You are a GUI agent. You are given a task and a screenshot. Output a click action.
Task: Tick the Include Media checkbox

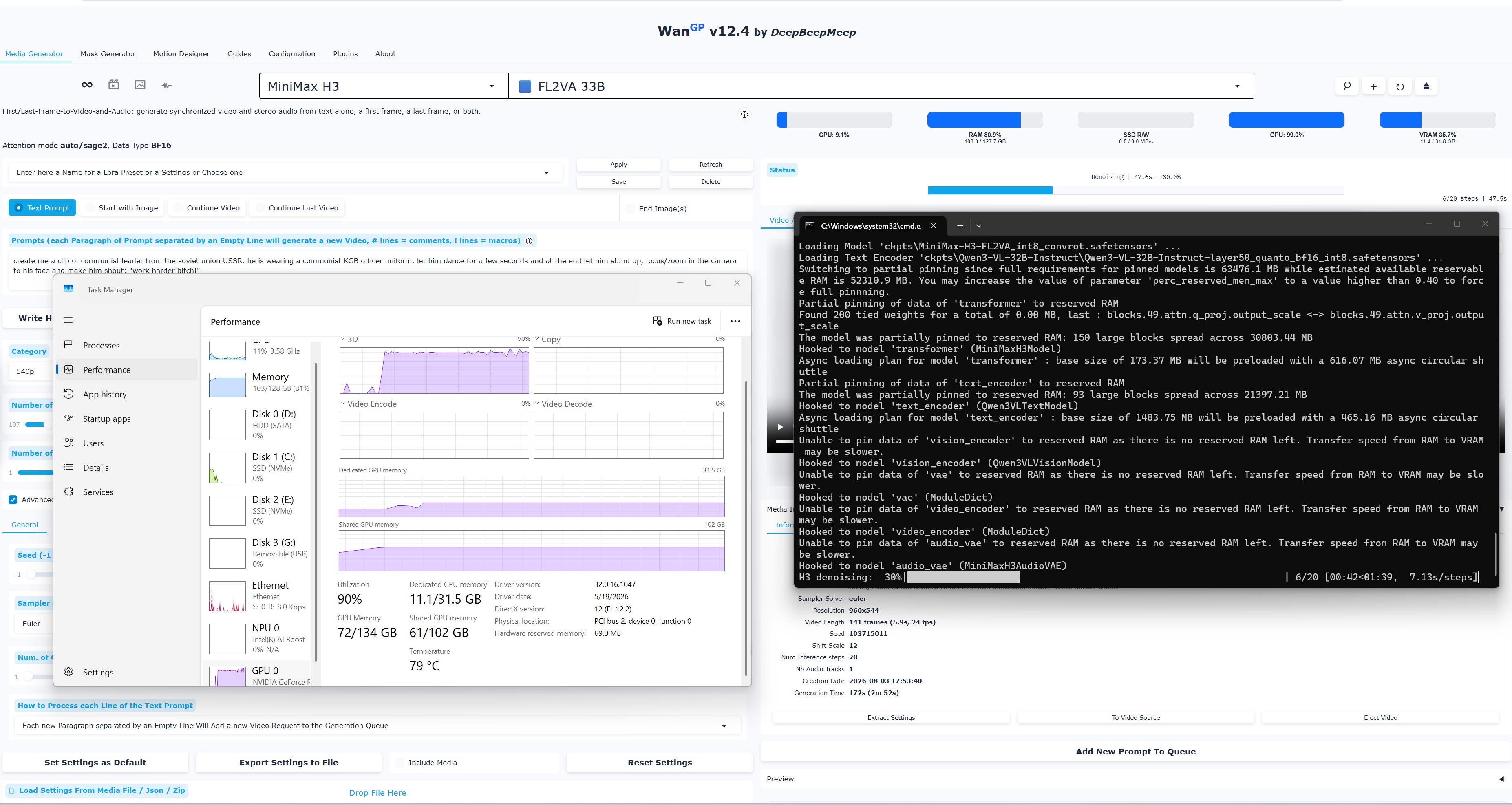coord(400,763)
